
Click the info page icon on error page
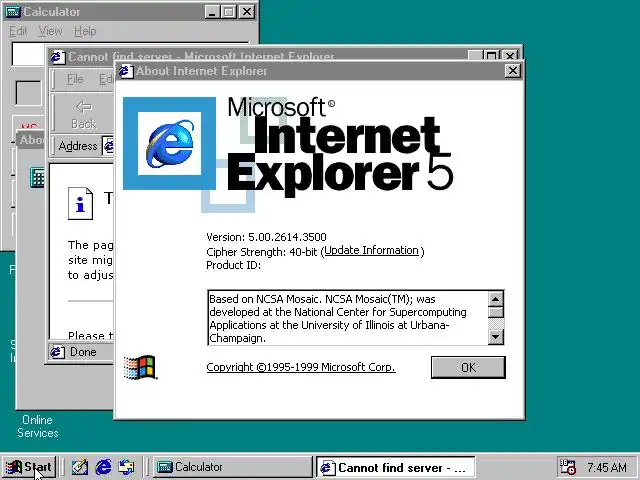pos(80,203)
